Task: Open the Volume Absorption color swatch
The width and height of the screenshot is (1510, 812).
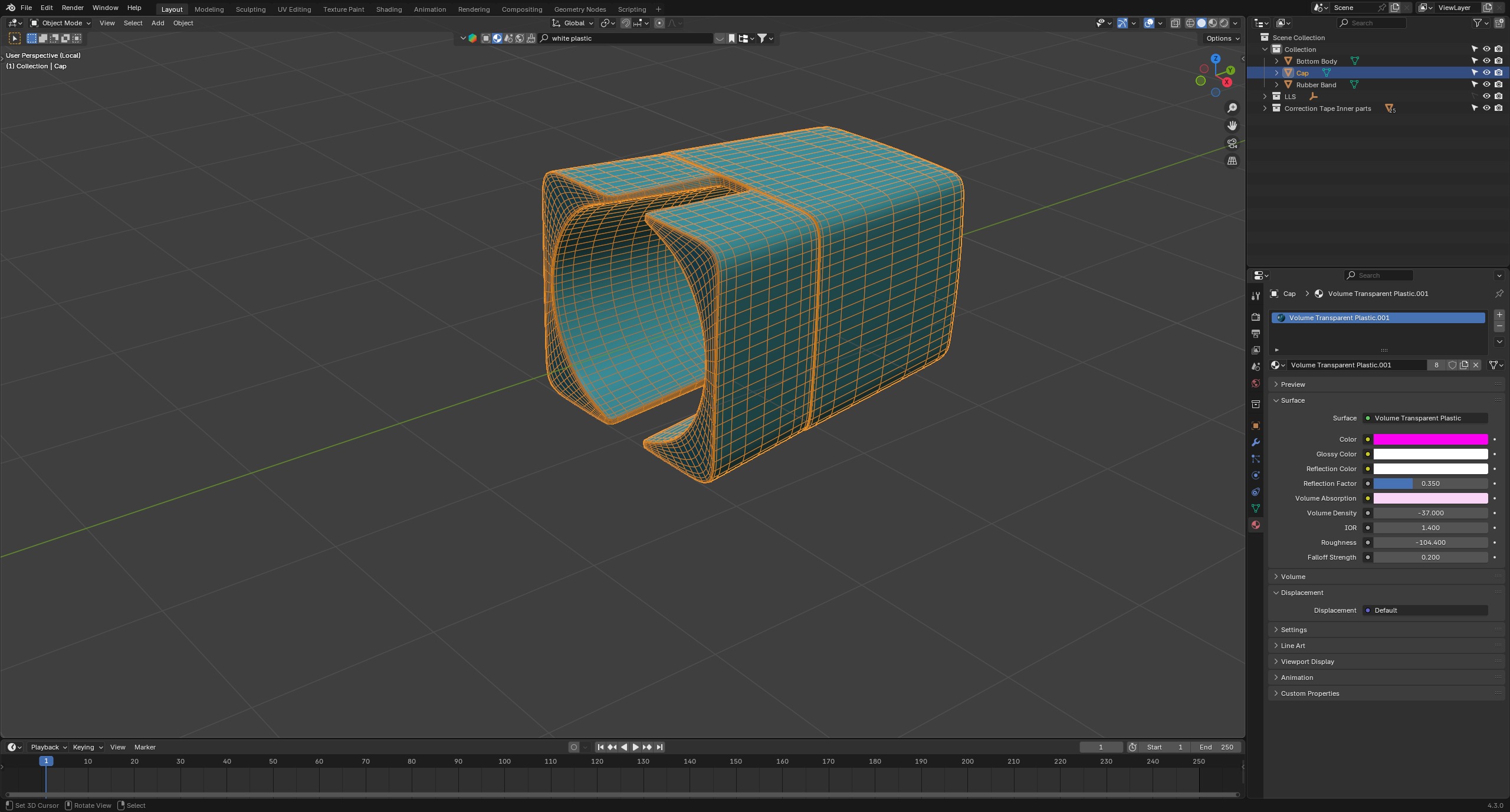Action: click(x=1430, y=498)
